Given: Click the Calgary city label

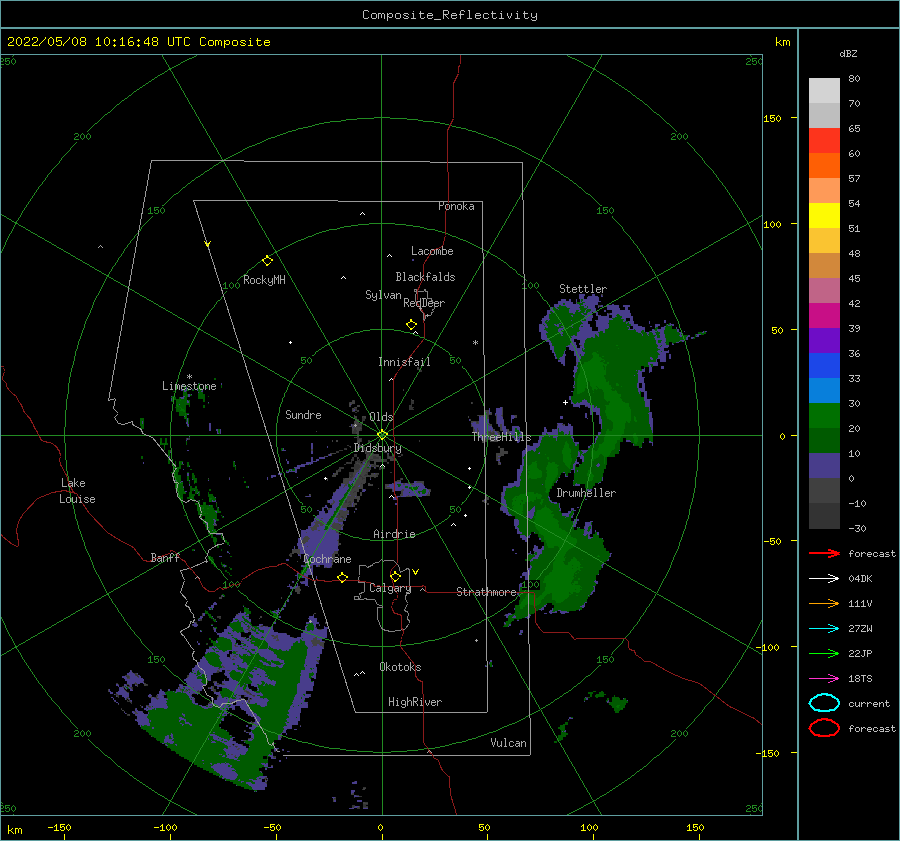Looking at the screenshot, I should pyautogui.click(x=390, y=588).
